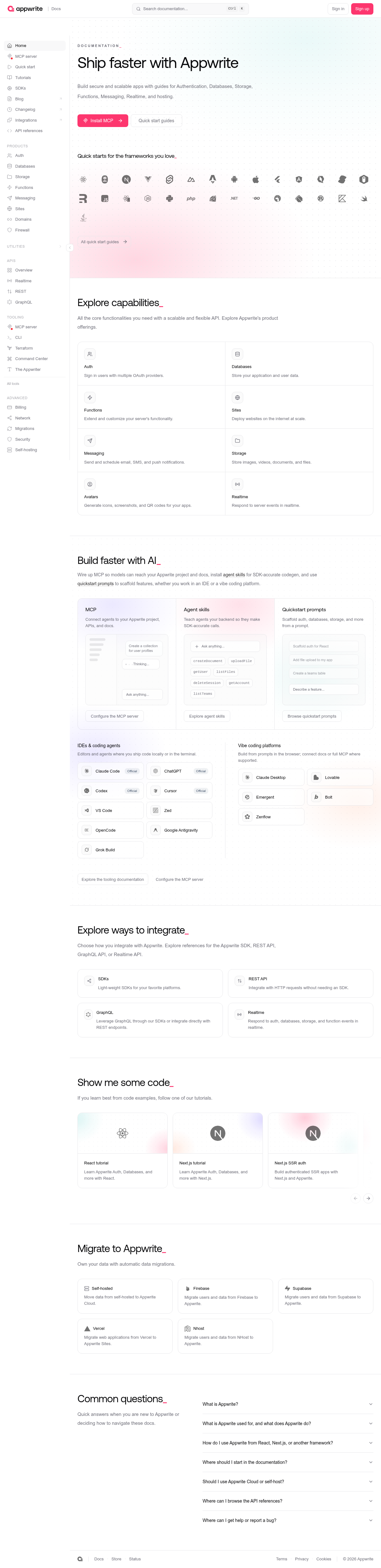
Task: Open the Flutter quick start icon
Action: tap(277, 179)
